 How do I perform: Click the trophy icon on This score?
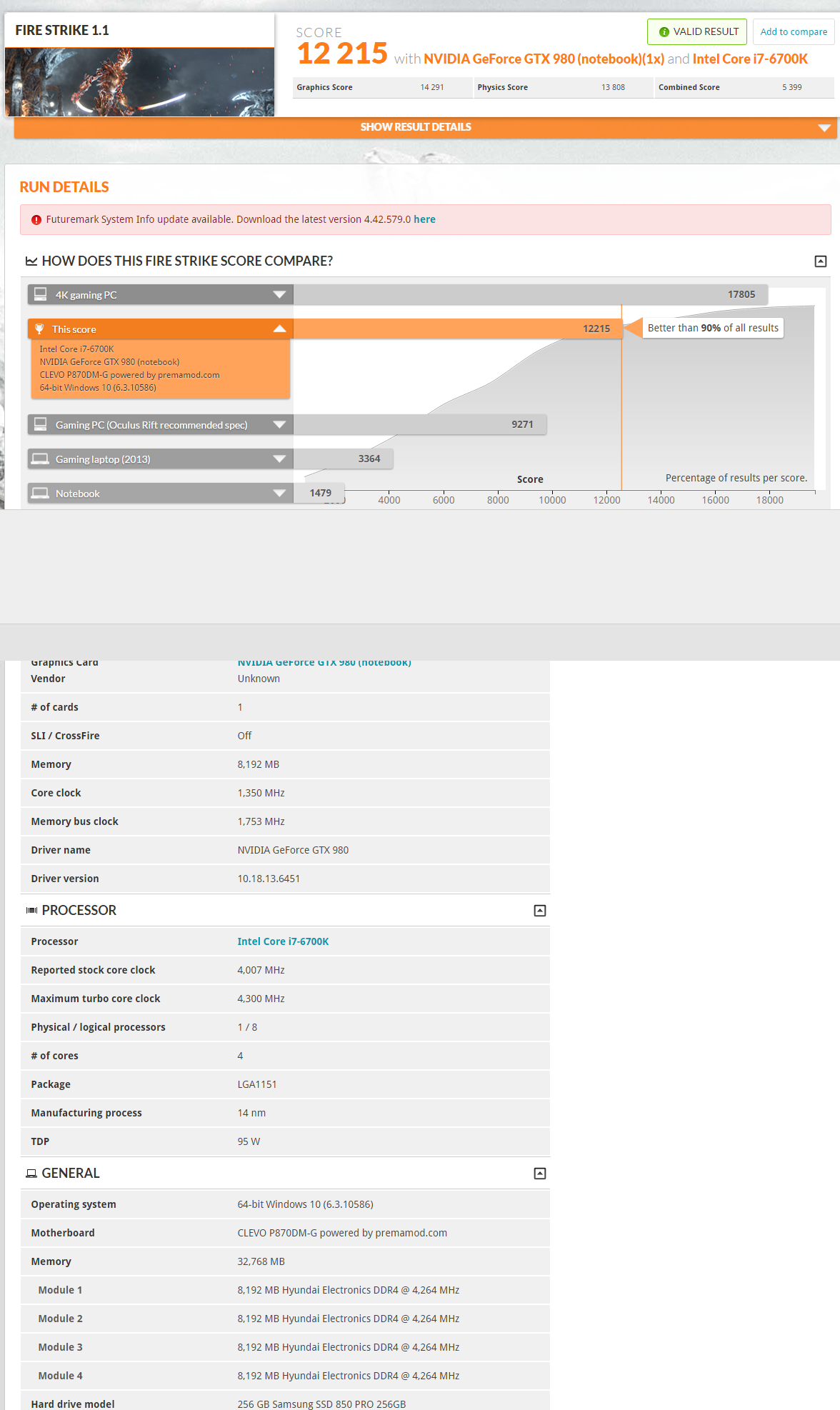point(39,329)
